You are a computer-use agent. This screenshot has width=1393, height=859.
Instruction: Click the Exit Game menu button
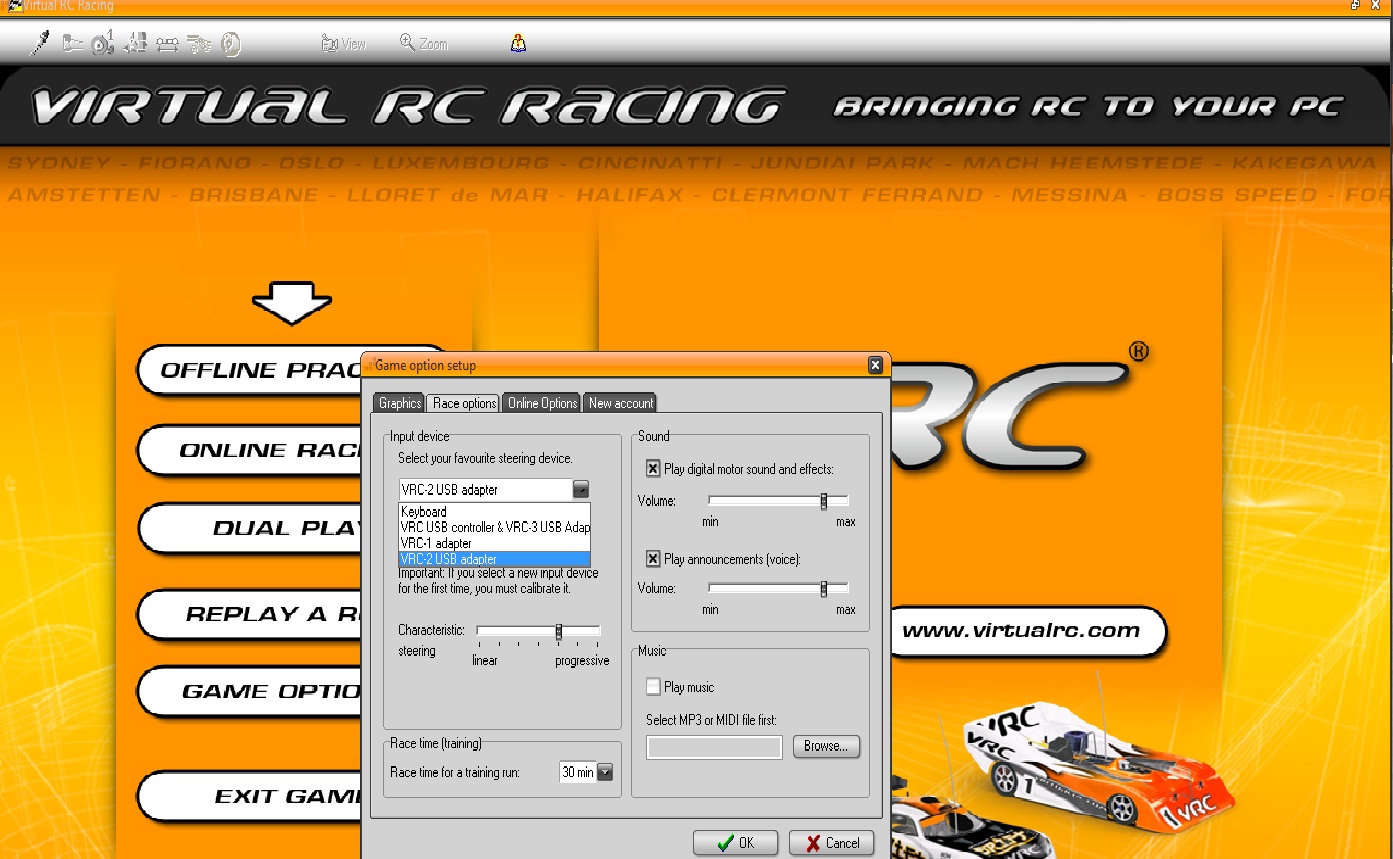250,797
